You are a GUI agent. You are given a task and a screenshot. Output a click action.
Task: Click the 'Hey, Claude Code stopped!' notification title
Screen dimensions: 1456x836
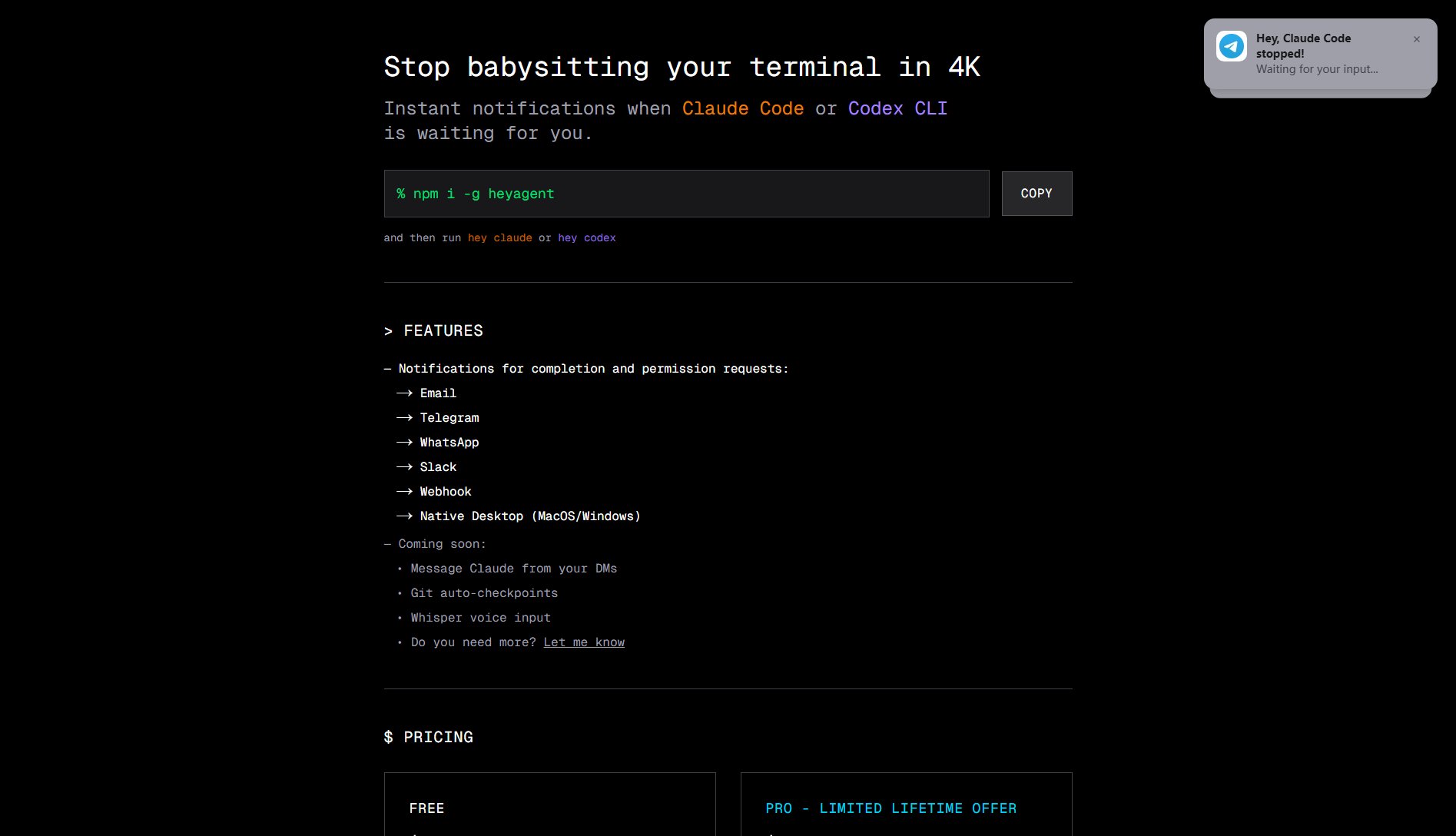coord(1303,46)
